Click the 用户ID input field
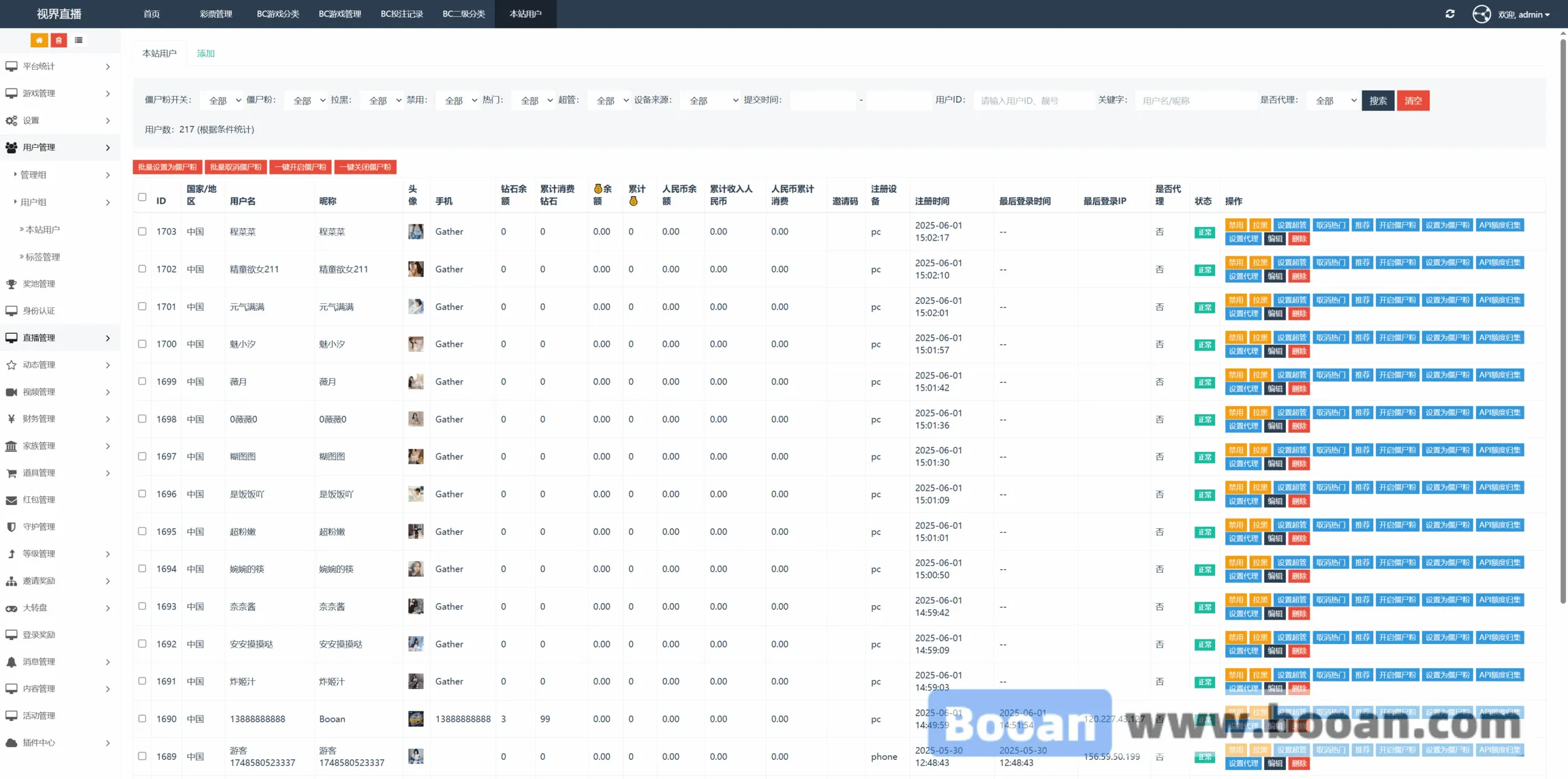Screen dimensions: 1568x779 coord(1033,100)
